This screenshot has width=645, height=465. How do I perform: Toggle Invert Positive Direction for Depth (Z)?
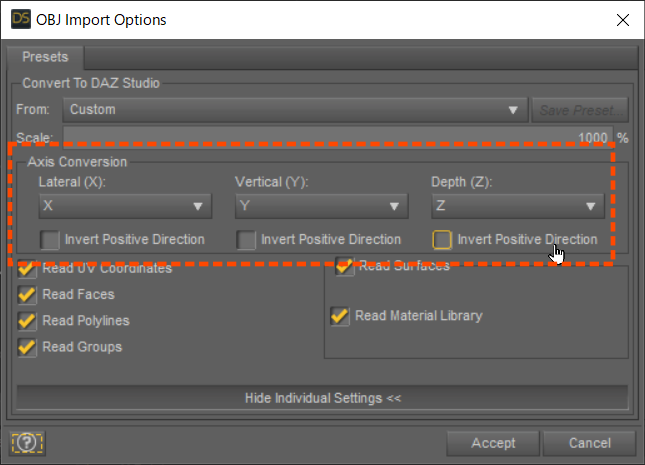(x=442, y=240)
